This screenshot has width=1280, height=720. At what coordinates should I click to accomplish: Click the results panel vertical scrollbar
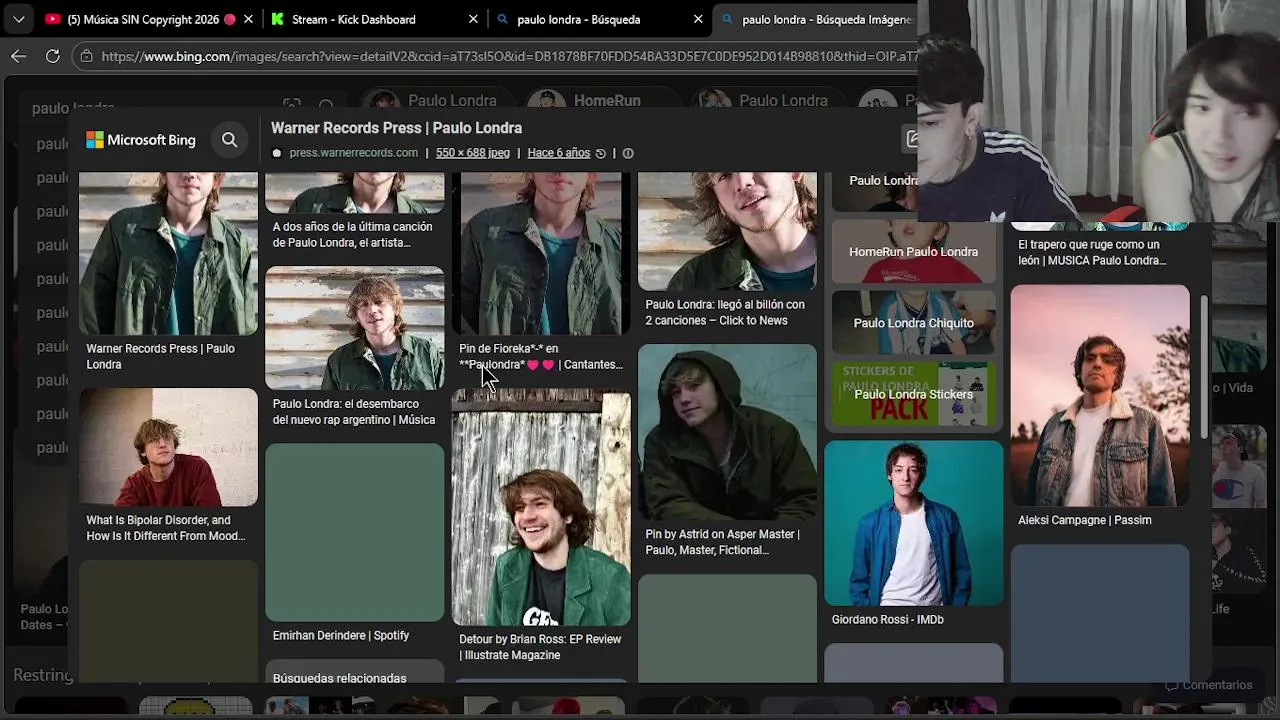point(1204,366)
